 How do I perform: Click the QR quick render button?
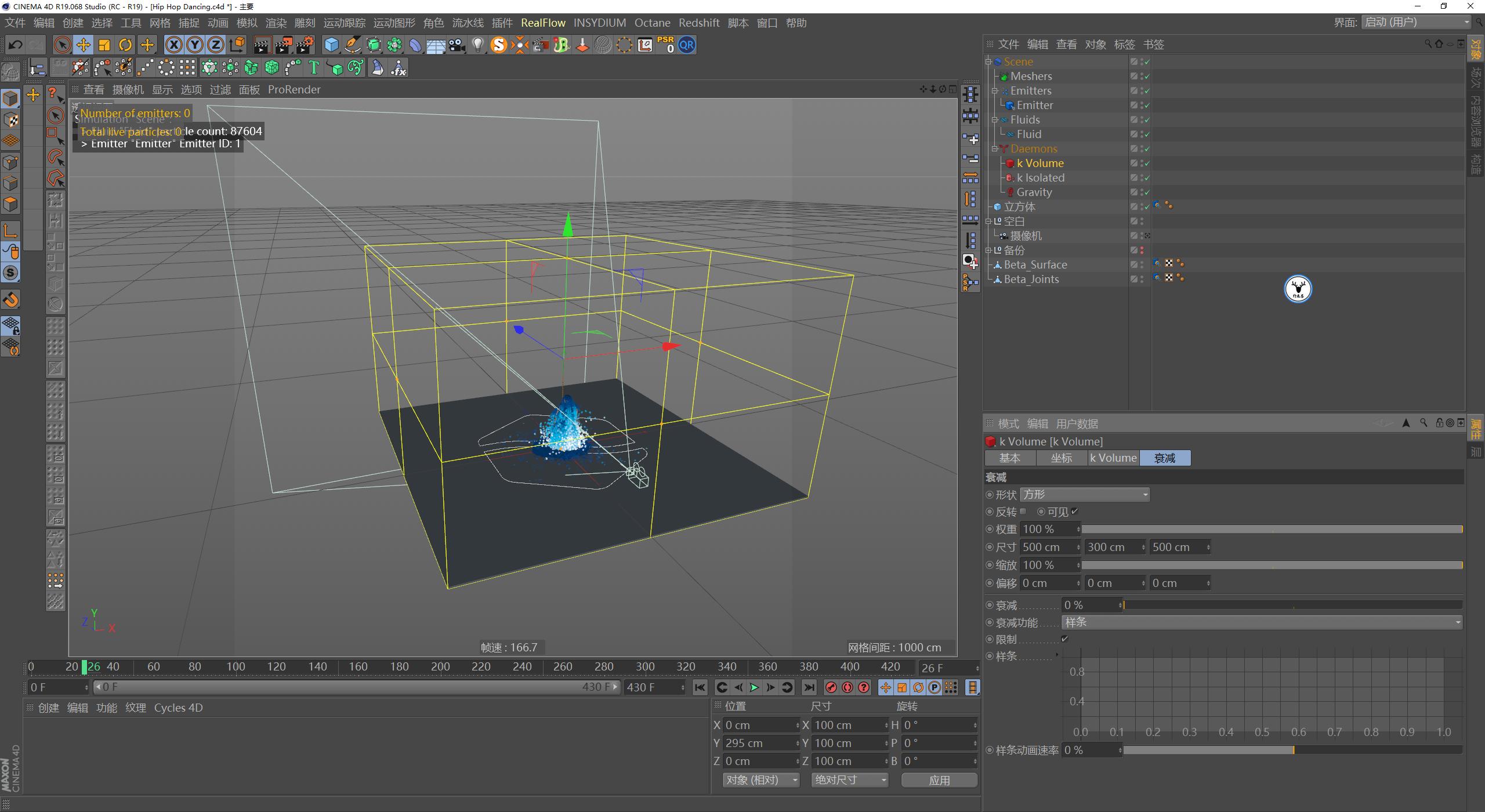[x=686, y=45]
